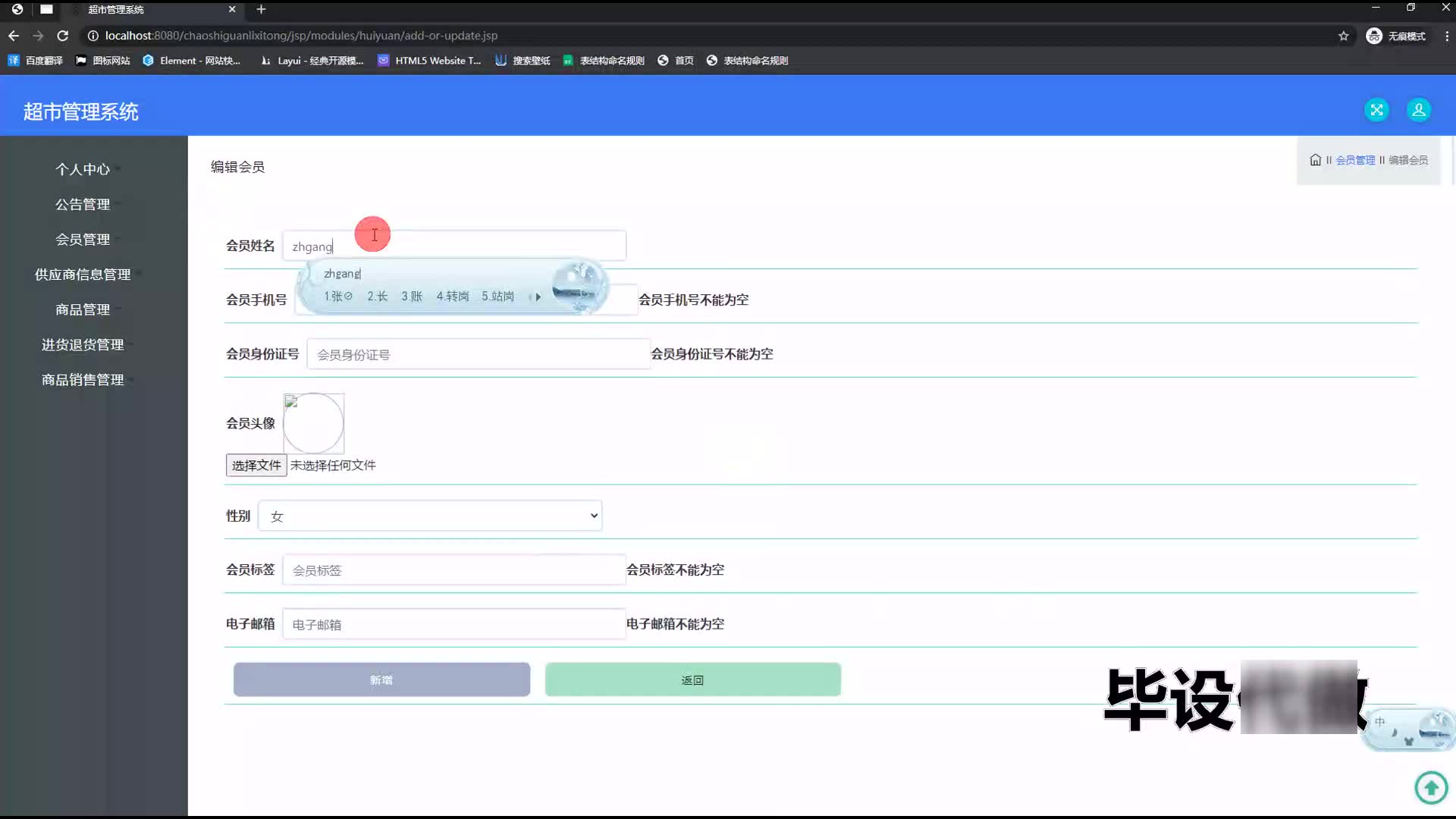Open a new browser tab
1456x819 pixels.
click(261, 9)
